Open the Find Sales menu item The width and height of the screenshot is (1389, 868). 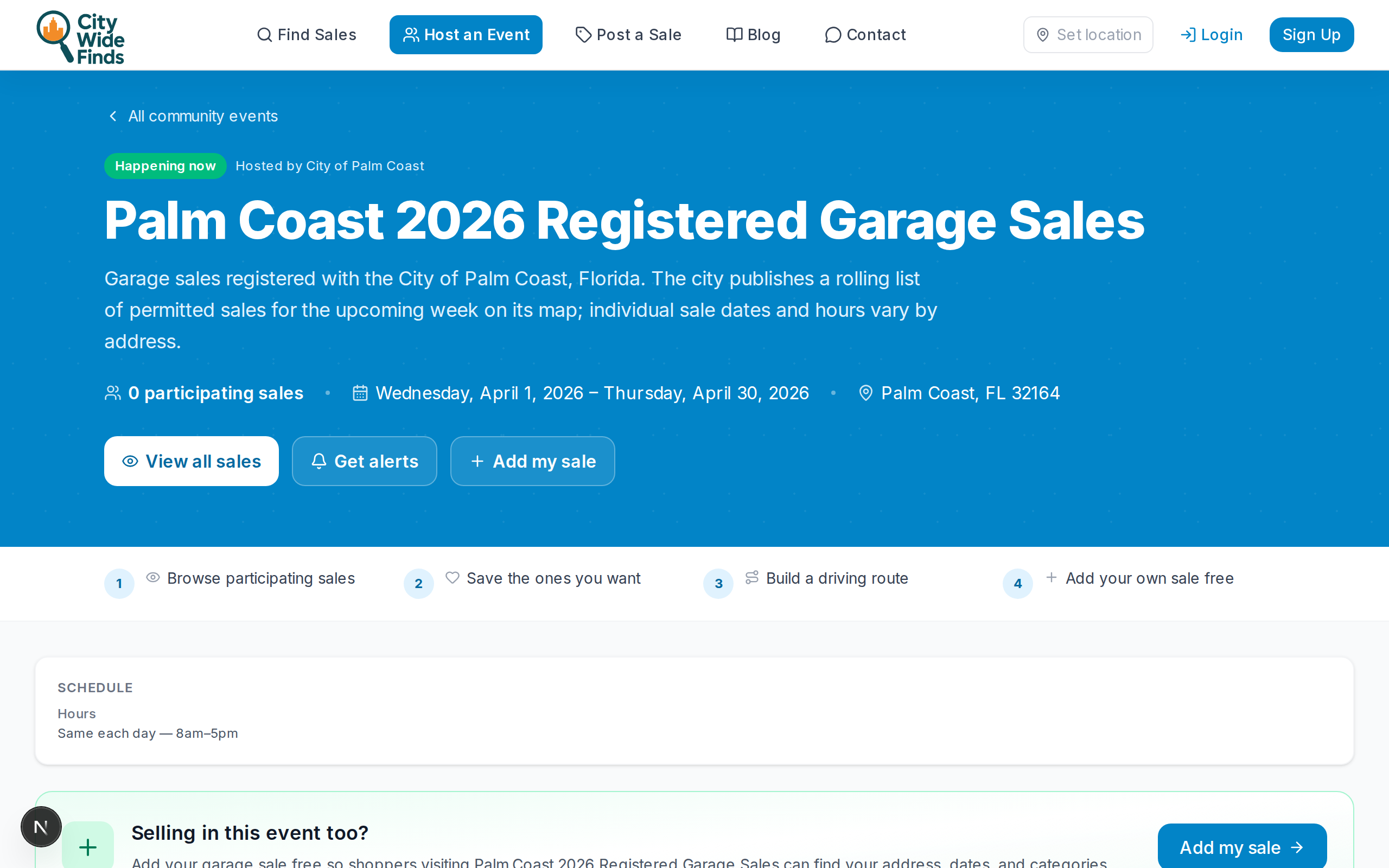[x=307, y=34]
